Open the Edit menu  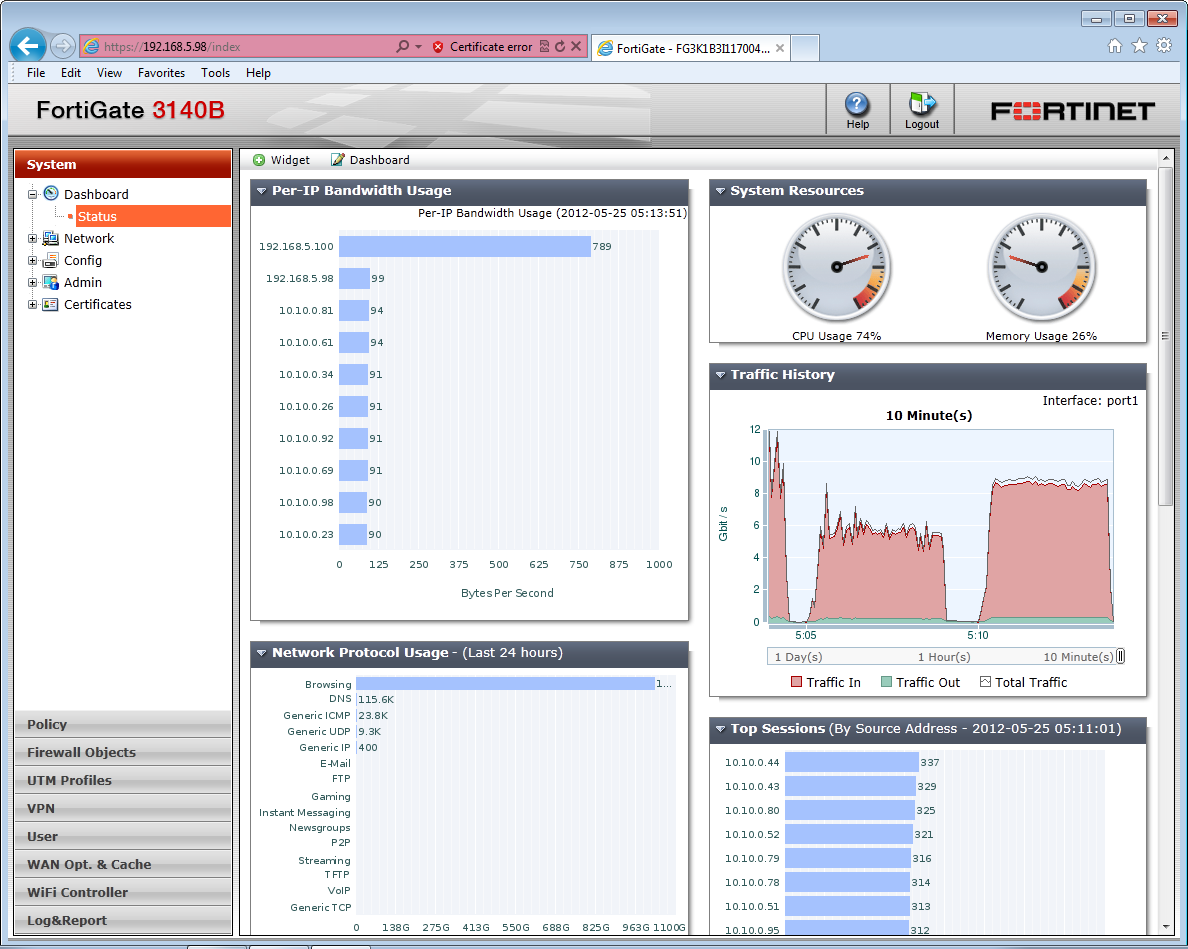tap(70, 73)
